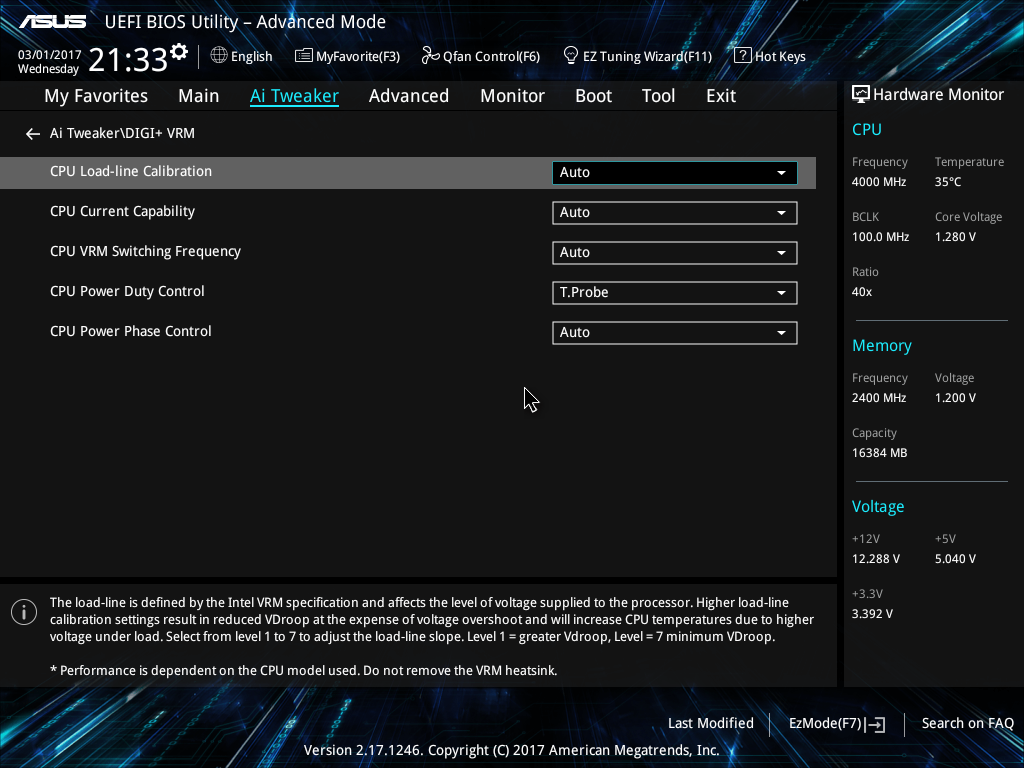The image size is (1024, 768).
Task: Click the Core Voltage value 1.280 V
Action: pyautogui.click(x=955, y=237)
